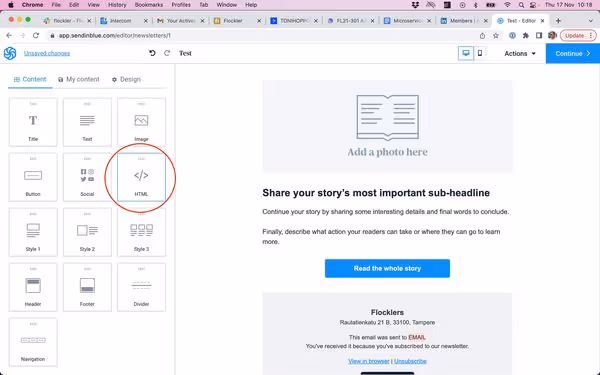Click the View in browser link
The height and width of the screenshot is (375, 600).
point(368,361)
